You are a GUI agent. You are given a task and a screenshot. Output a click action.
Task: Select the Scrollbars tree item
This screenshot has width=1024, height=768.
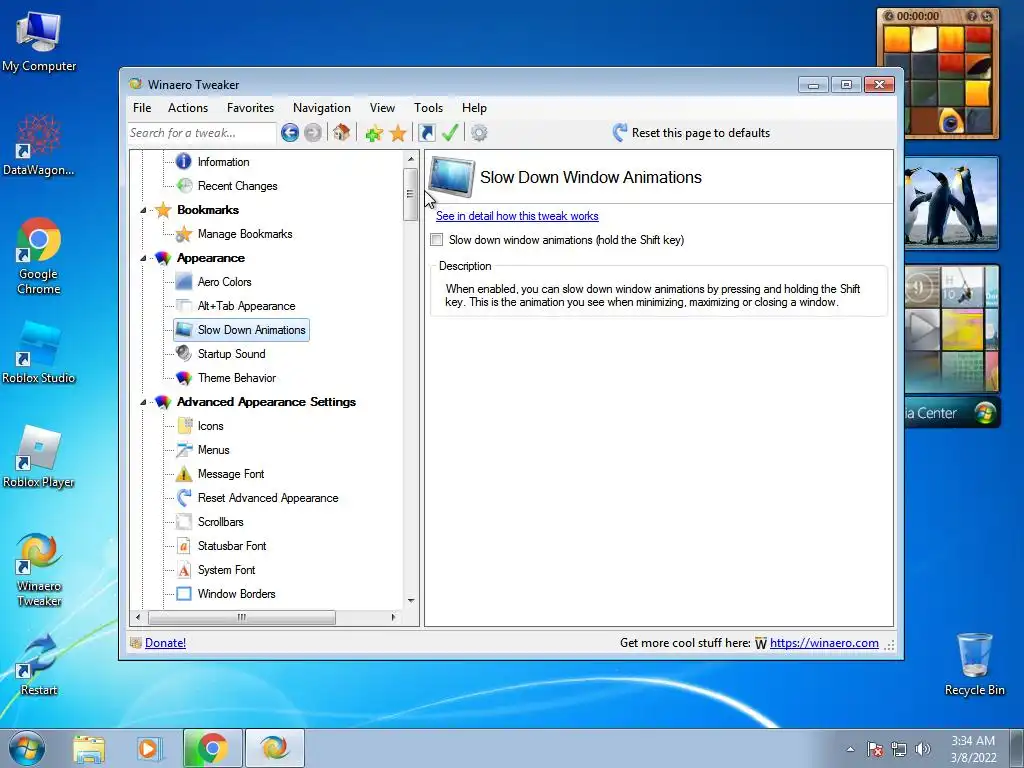click(x=220, y=522)
